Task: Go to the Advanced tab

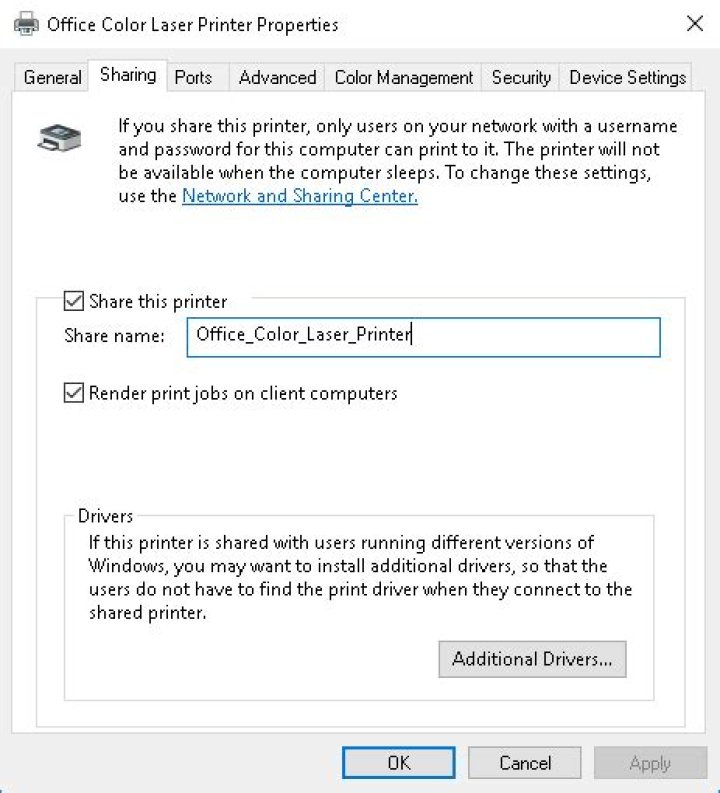Action: pos(277,77)
